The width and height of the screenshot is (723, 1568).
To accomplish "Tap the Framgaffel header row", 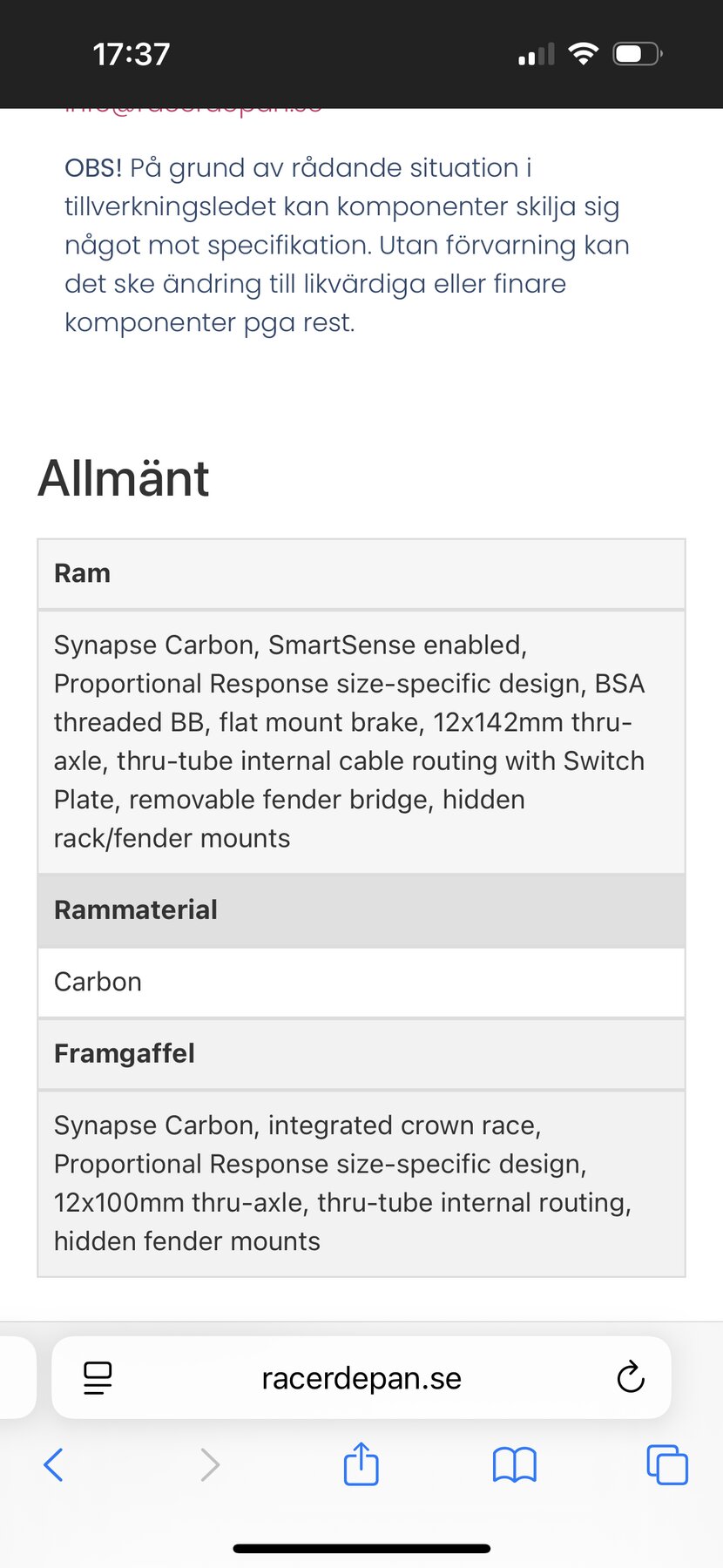I will [x=361, y=1053].
